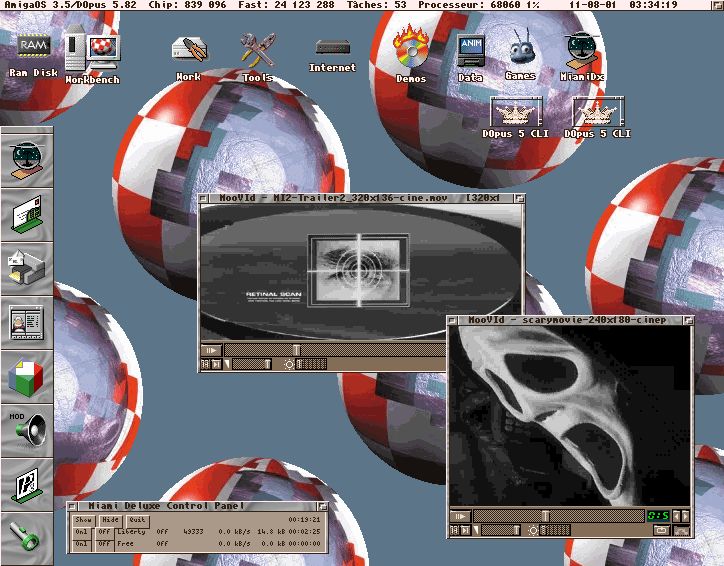Click the scarymovie video frame
724x566 pixels.
570,416
